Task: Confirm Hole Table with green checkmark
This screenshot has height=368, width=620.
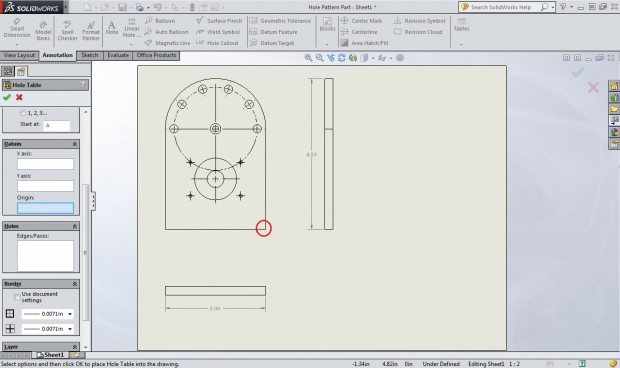Action: [x=7, y=97]
